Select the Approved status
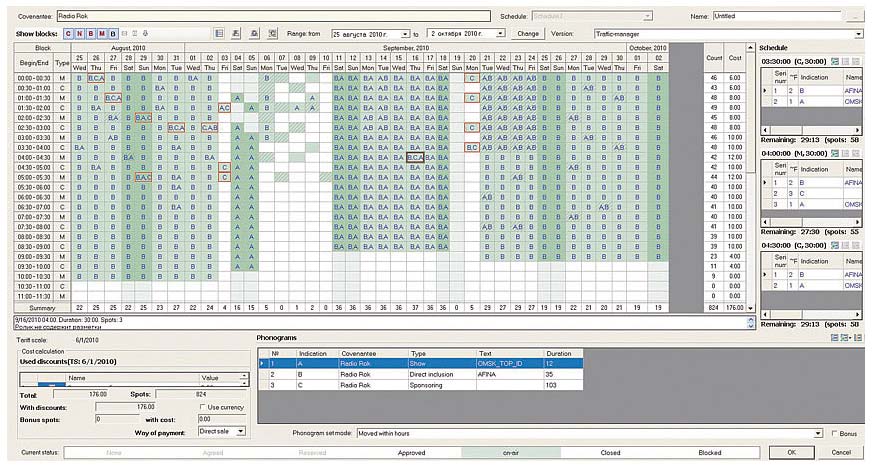The height and width of the screenshot is (469, 873). [x=411, y=453]
